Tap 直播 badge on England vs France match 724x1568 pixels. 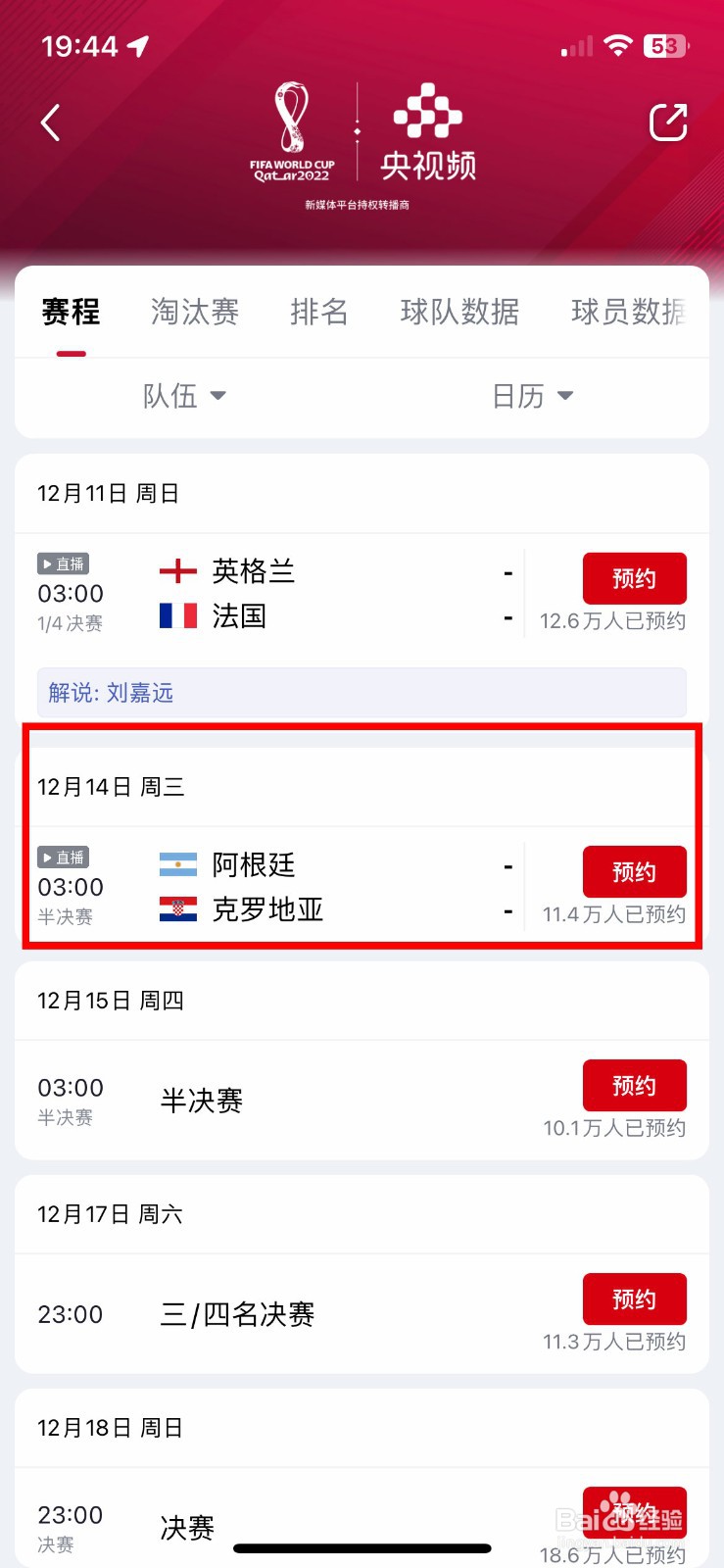coord(64,563)
